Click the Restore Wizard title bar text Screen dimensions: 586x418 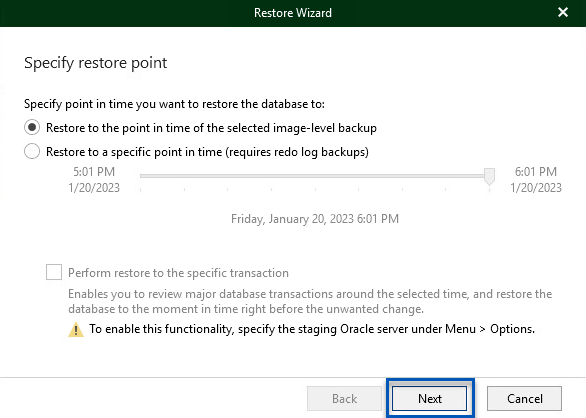click(x=293, y=13)
